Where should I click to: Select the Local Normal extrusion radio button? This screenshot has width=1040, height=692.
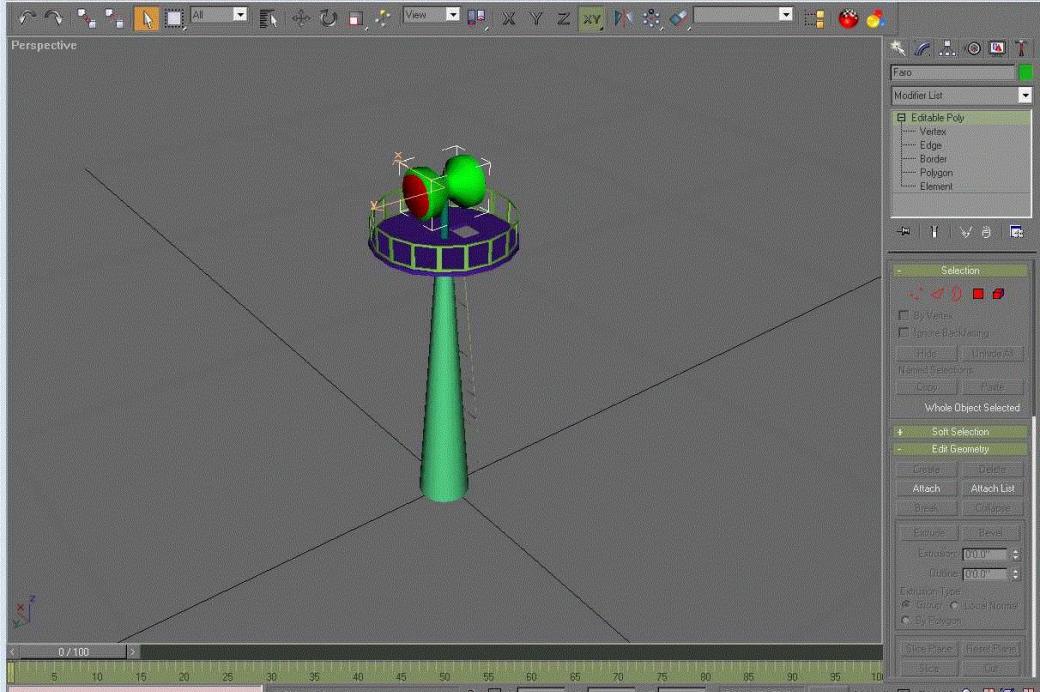click(x=954, y=605)
